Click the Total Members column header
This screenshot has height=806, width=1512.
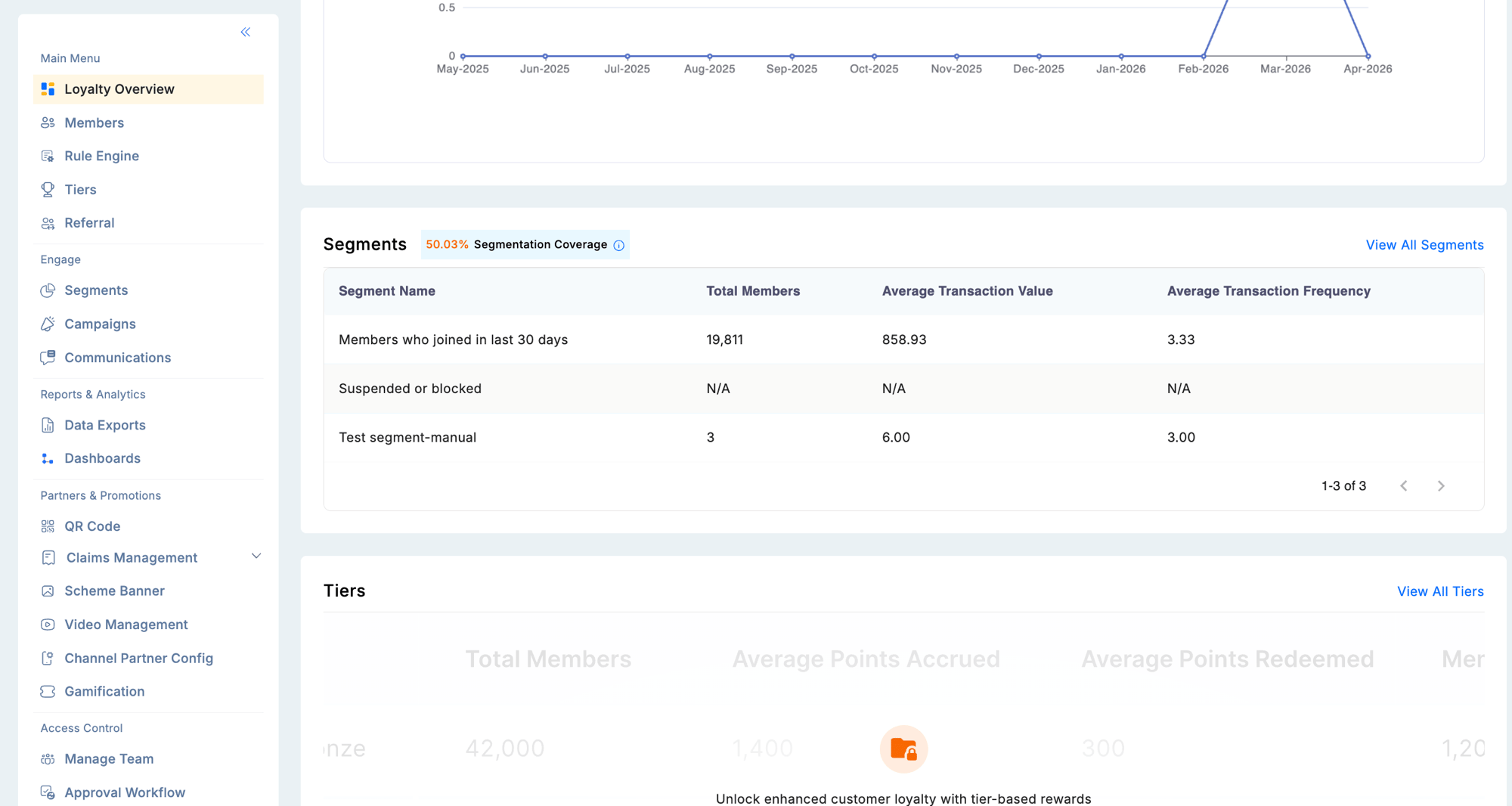click(753, 291)
